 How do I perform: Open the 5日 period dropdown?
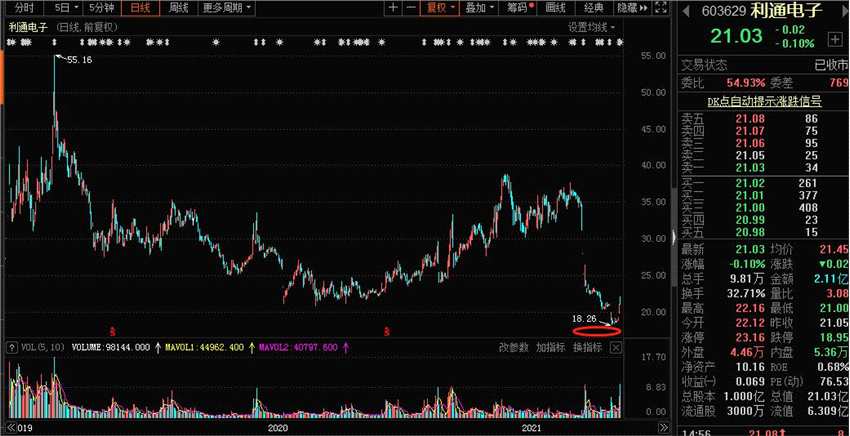pyautogui.click(x=66, y=8)
